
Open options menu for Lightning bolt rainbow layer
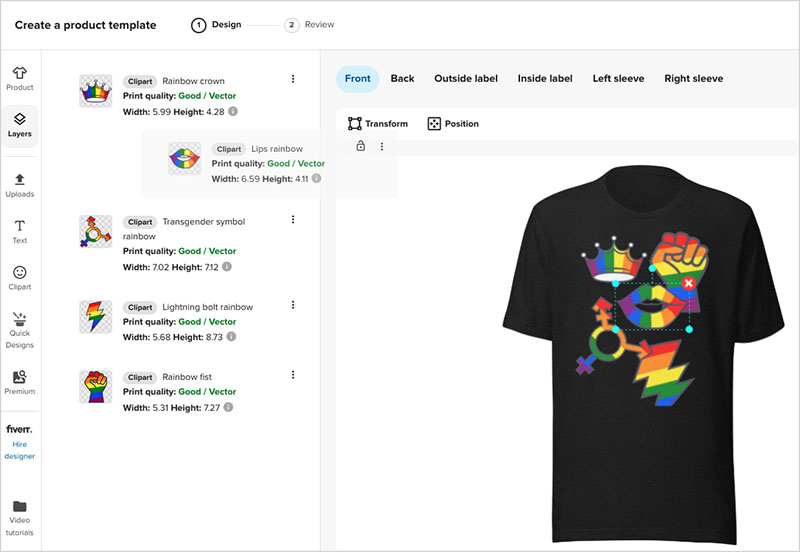(293, 305)
